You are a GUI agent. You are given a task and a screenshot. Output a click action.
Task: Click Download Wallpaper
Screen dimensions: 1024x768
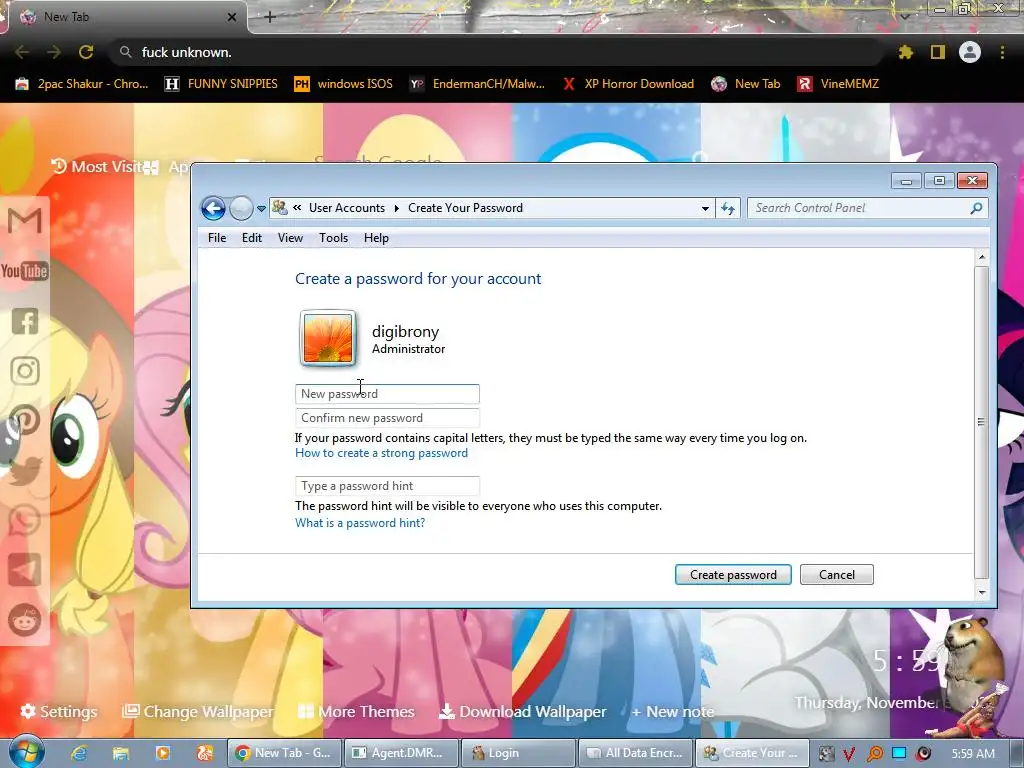pyautogui.click(x=522, y=711)
